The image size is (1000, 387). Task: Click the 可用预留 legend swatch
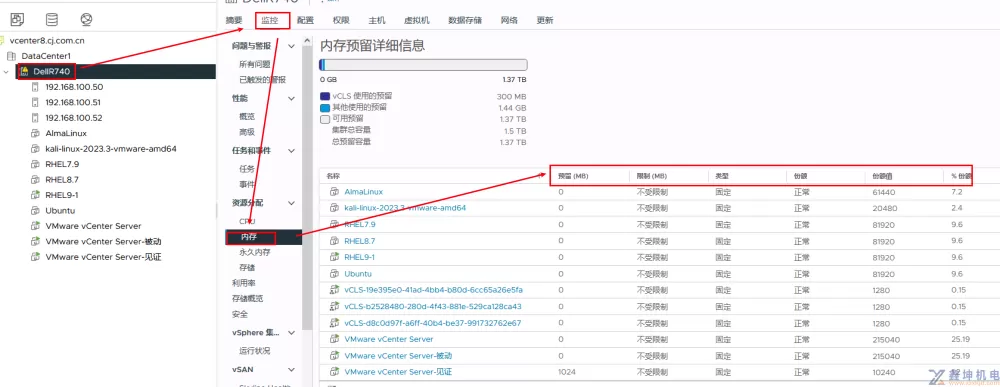tap(325, 119)
